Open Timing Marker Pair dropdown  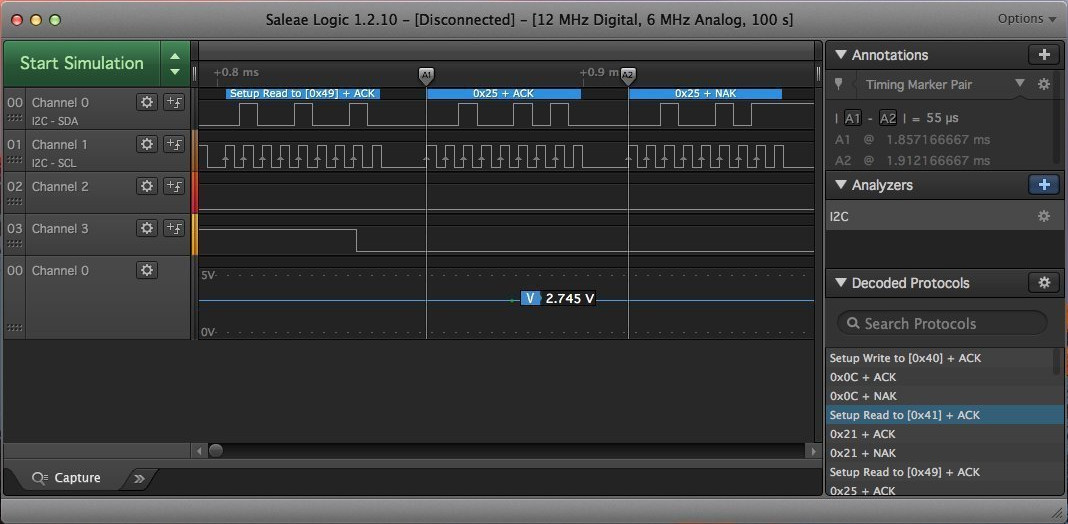[x=1019, y=84]
